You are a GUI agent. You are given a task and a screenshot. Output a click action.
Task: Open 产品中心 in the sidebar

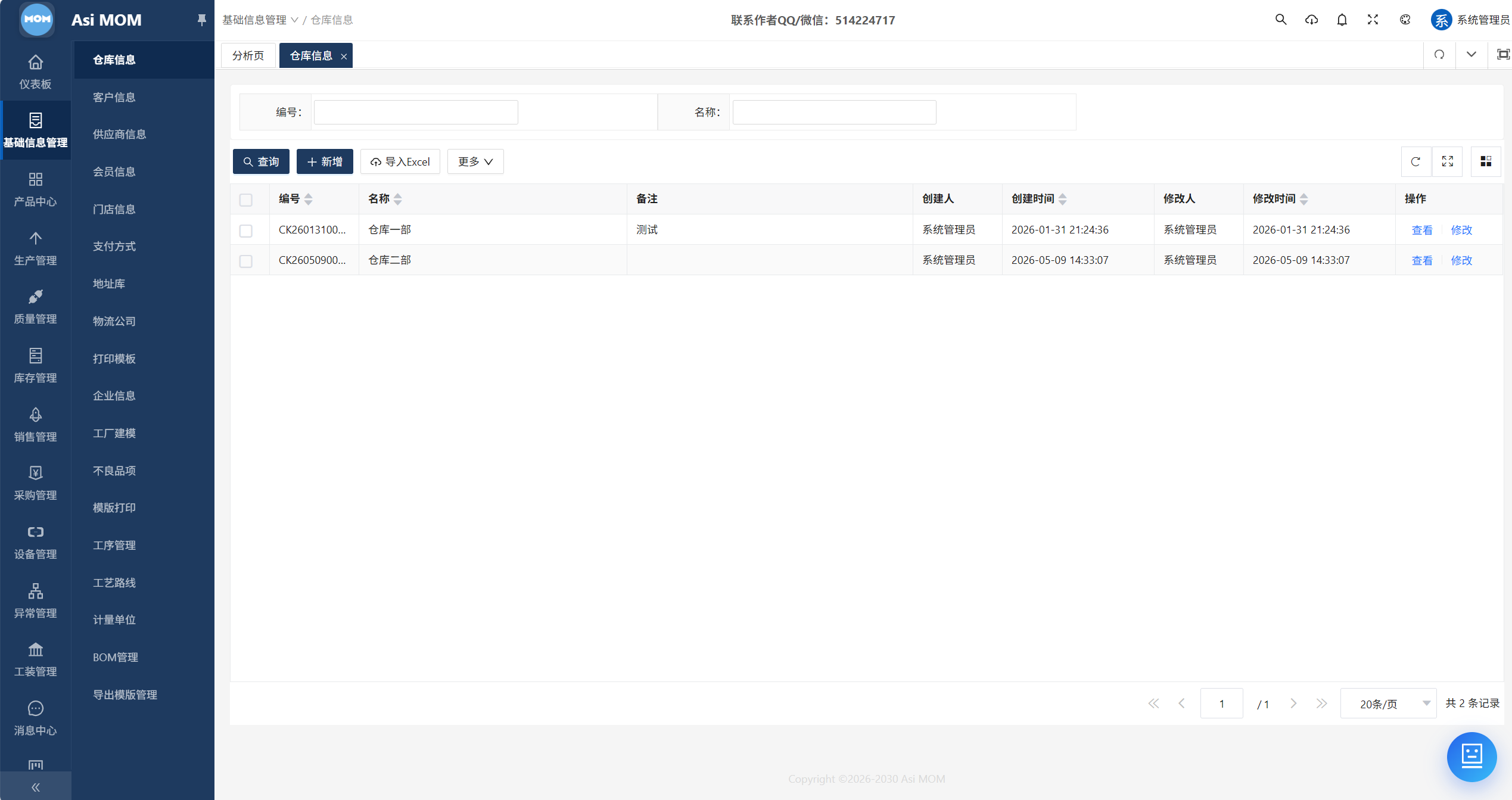click(35, 189)
